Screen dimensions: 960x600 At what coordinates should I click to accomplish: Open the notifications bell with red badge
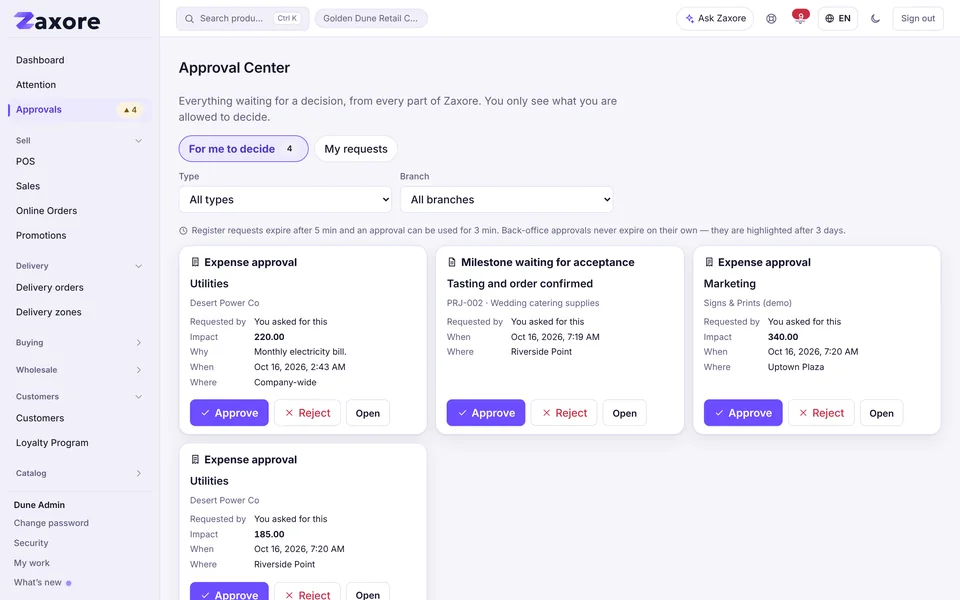tap(800, 18)
